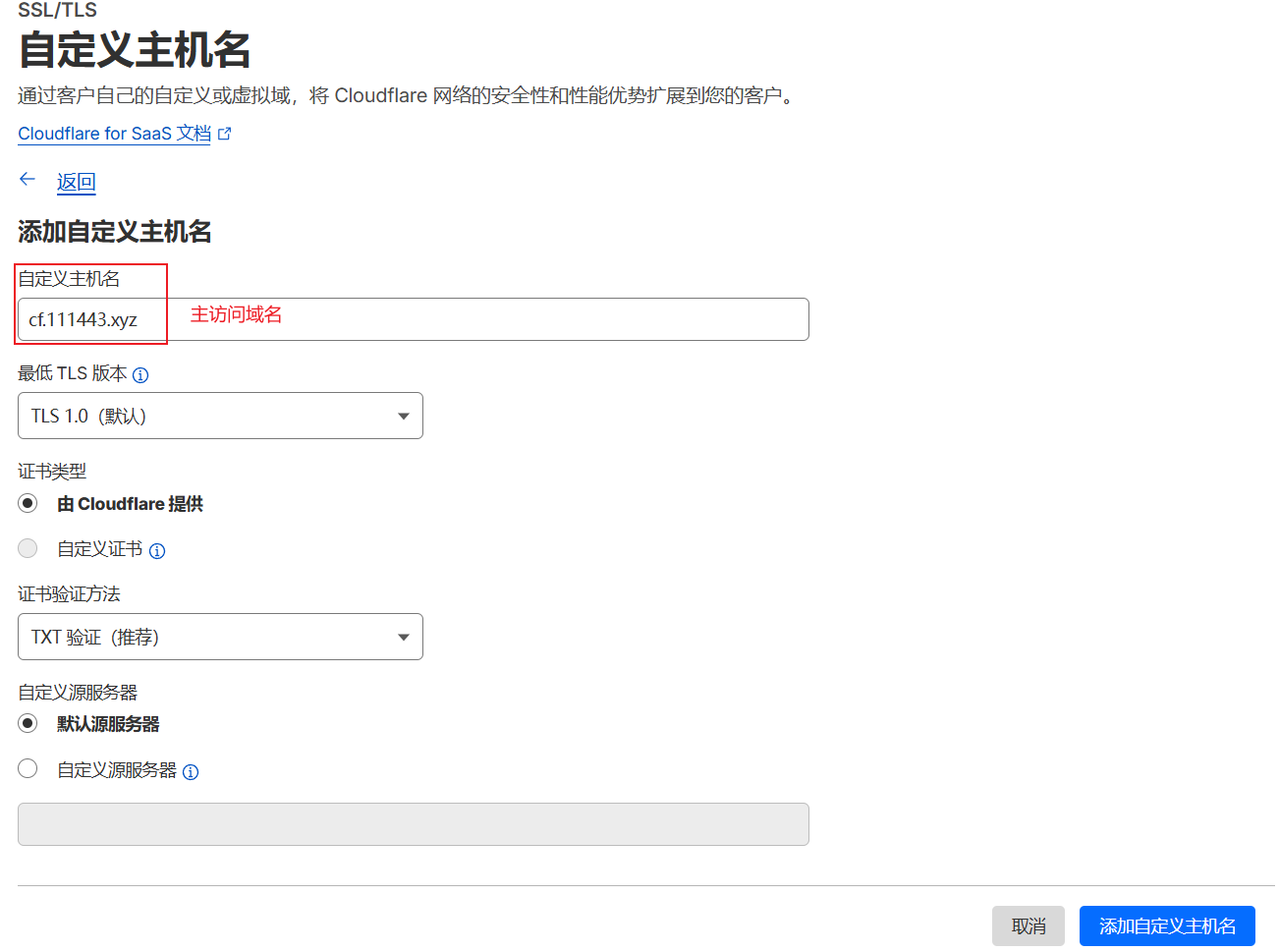The image size is (1279, 952).
Task: Click the 自定义主机名 field label
Action: (x=69, y=279)
